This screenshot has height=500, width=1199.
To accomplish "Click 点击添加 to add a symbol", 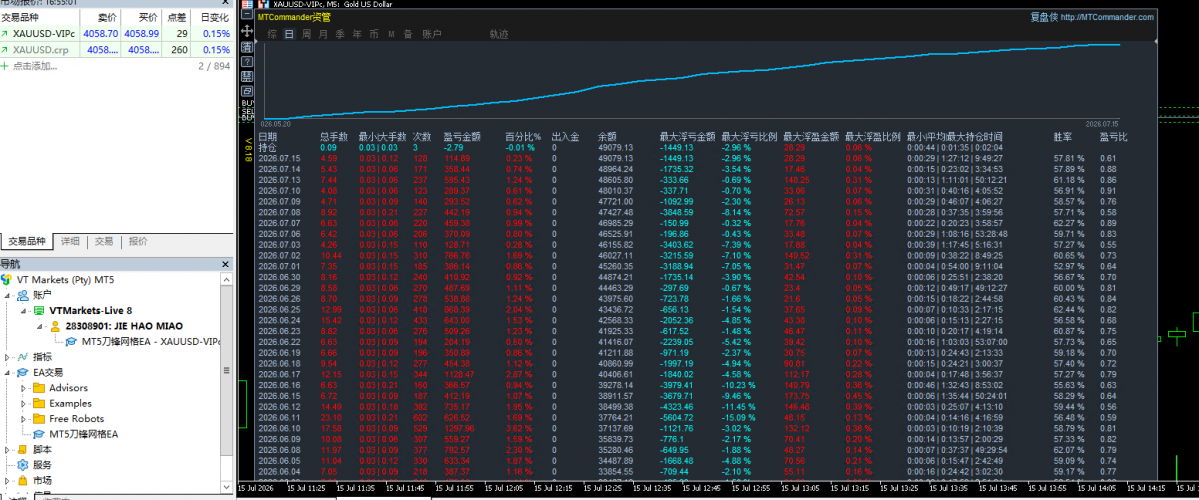I will pos(34,67).
